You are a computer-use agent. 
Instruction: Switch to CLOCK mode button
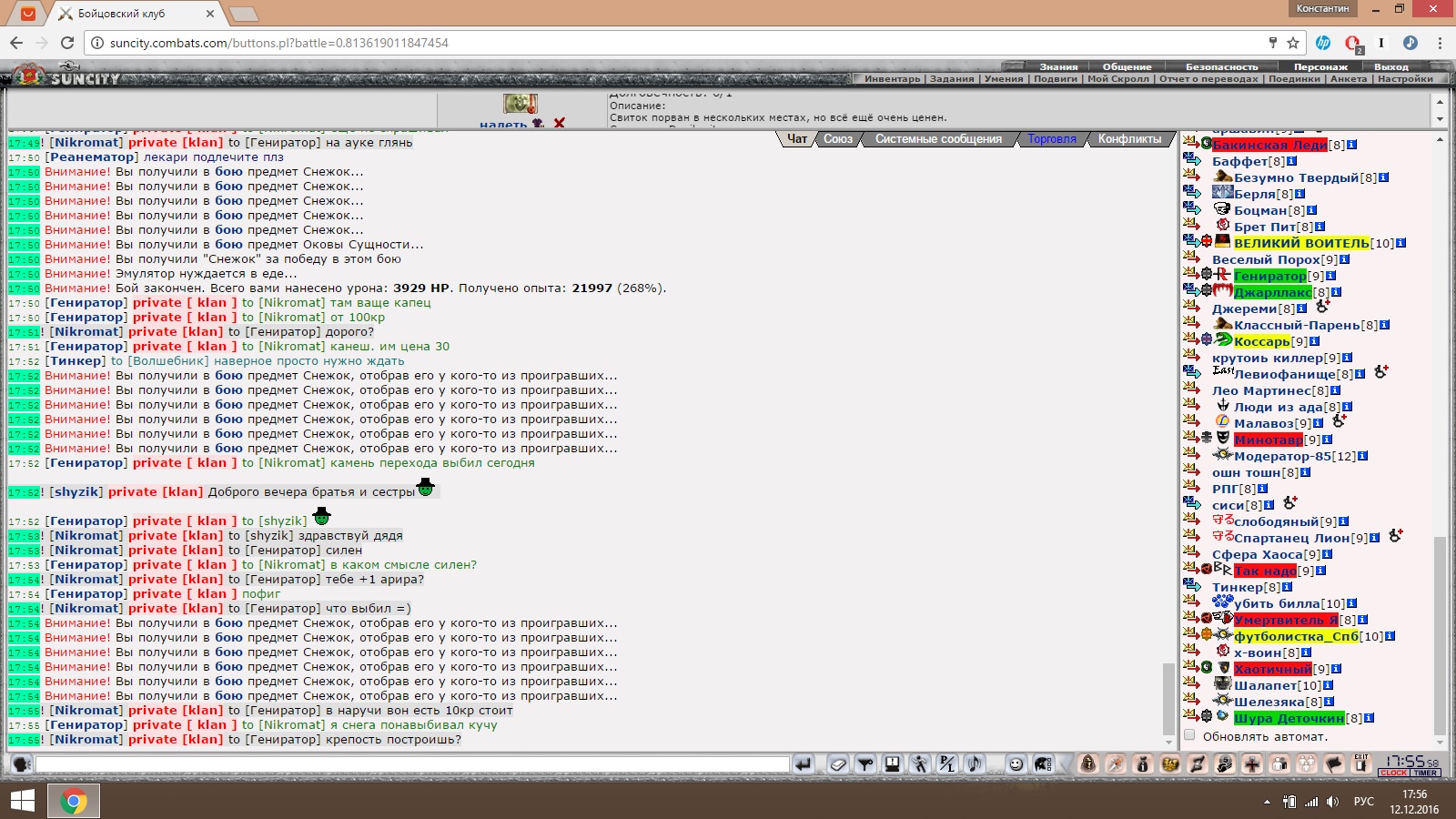(x=1393, y=773)
